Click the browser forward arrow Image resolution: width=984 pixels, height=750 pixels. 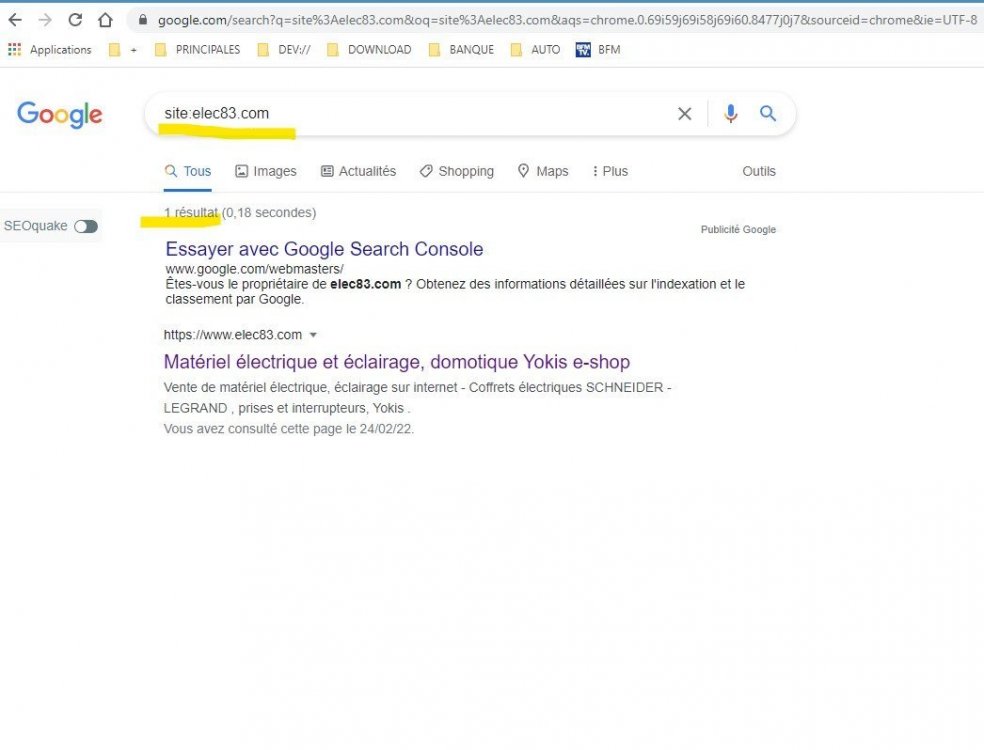click(45, 20)
